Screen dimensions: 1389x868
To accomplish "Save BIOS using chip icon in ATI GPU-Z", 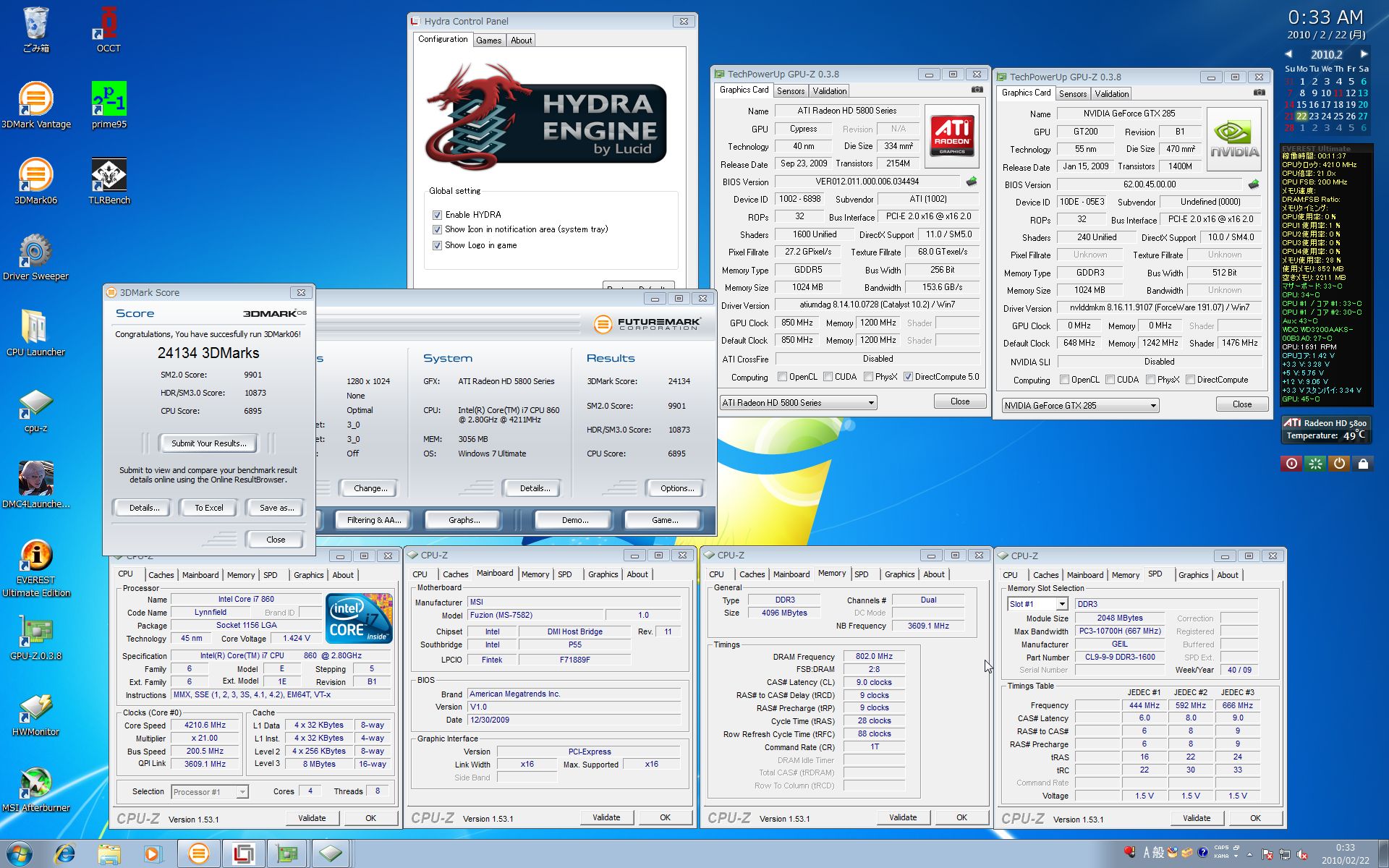I will 971,182.
